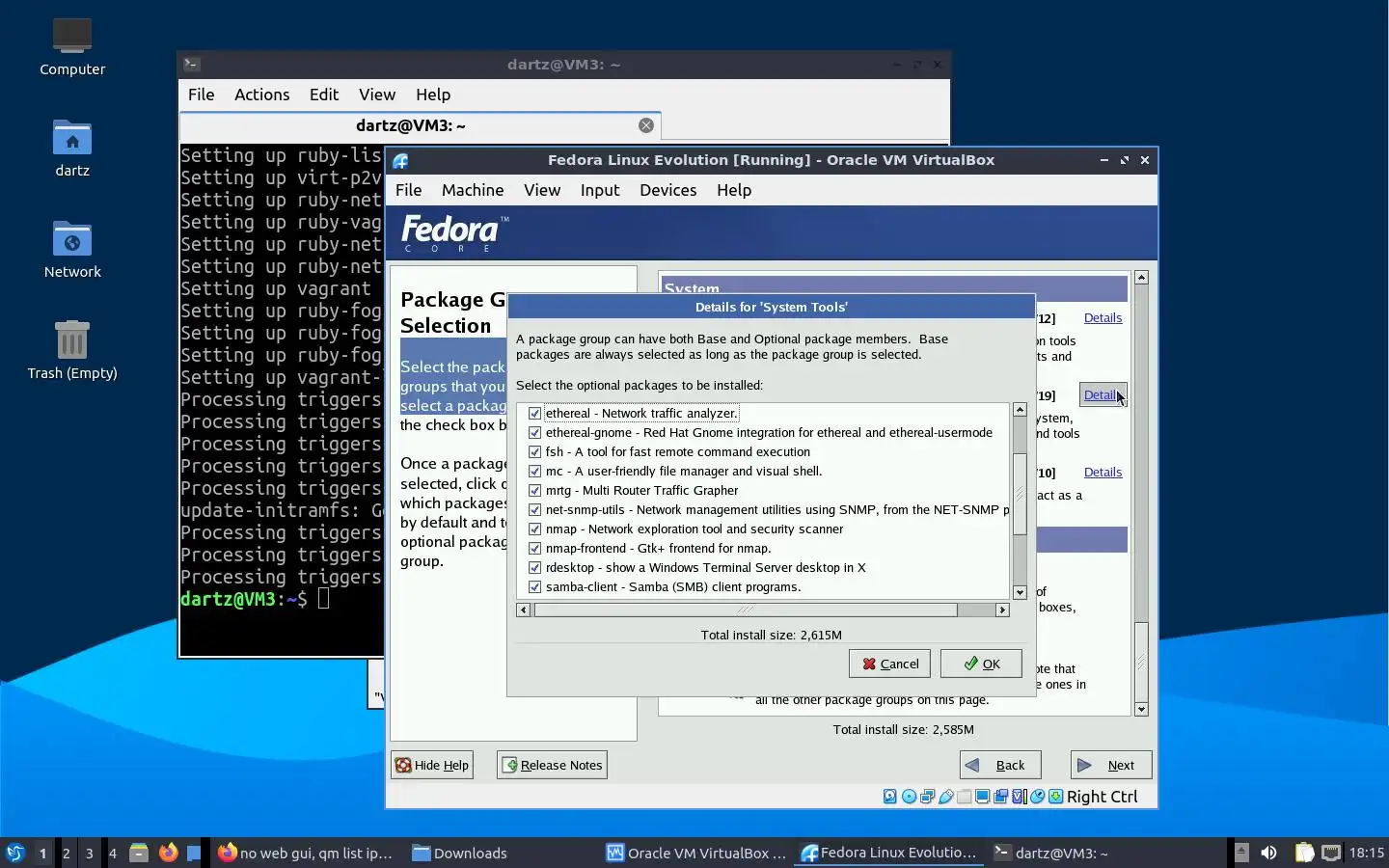Open the Network desktop icon
Screen dimensions: 1389x868
pos(72,249)
